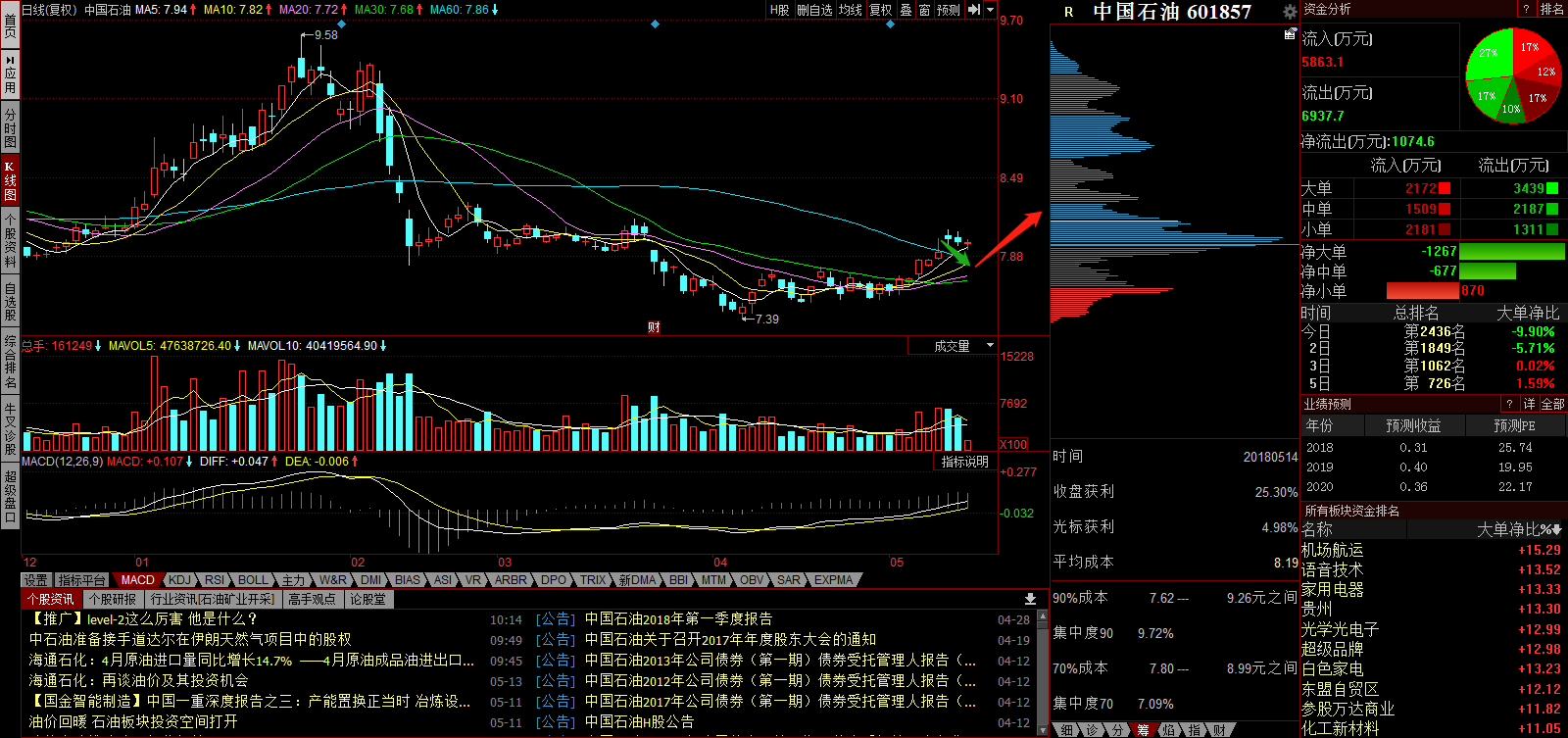The image size is (1568, 738).
Task: Open the 设置 indicator settings button
Action: [35, 580]
